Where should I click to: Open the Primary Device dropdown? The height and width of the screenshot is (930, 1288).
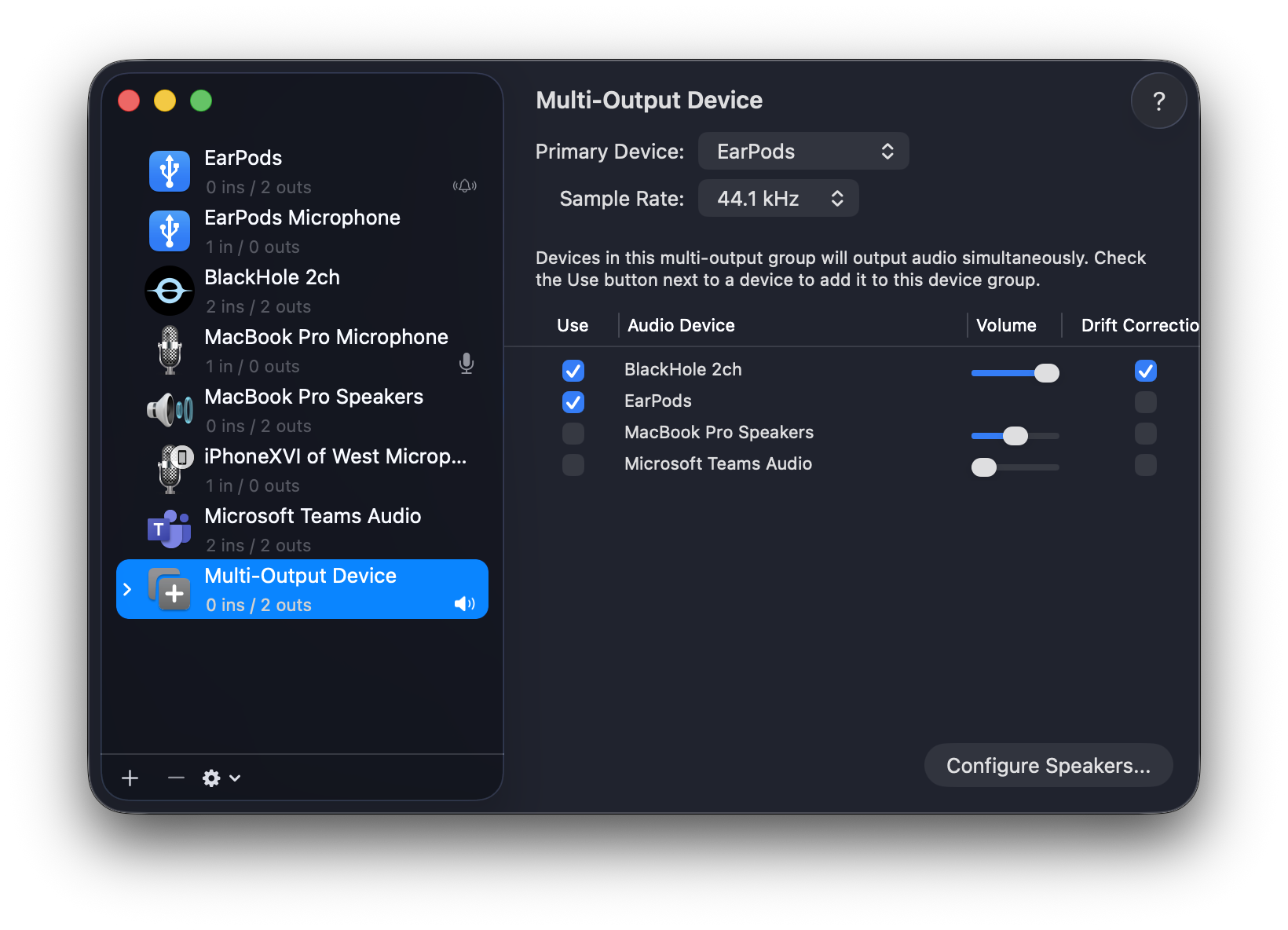[803, 152]
